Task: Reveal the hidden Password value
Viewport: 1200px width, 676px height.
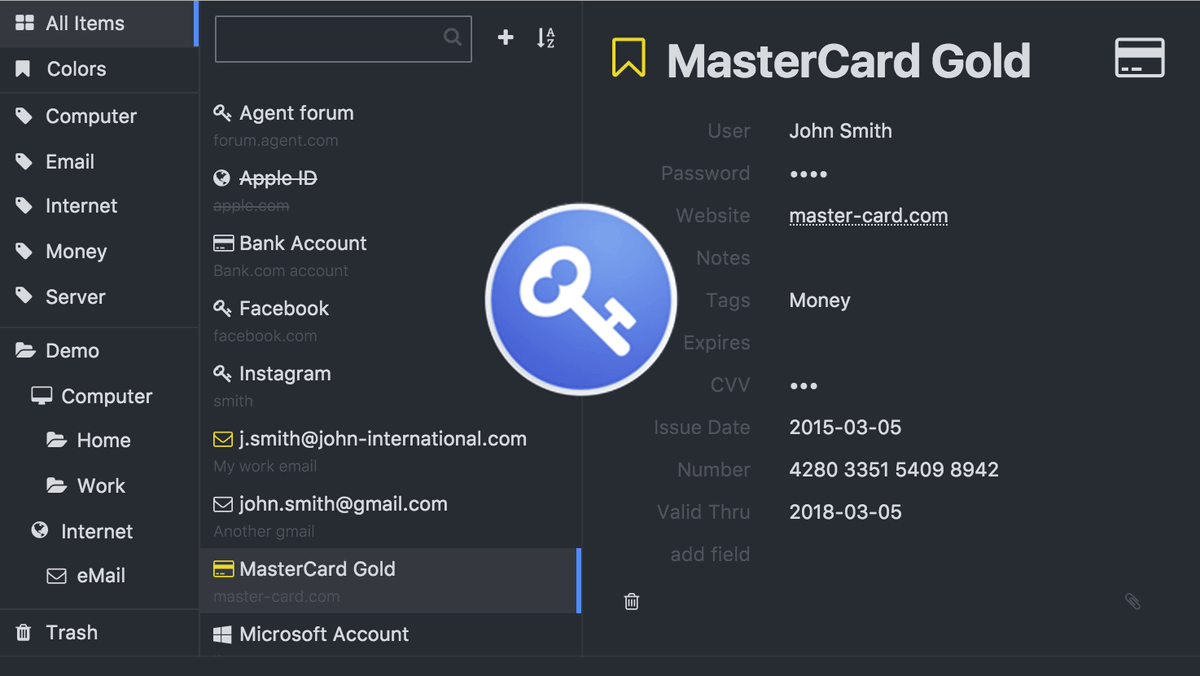Action: pos(808,174)
